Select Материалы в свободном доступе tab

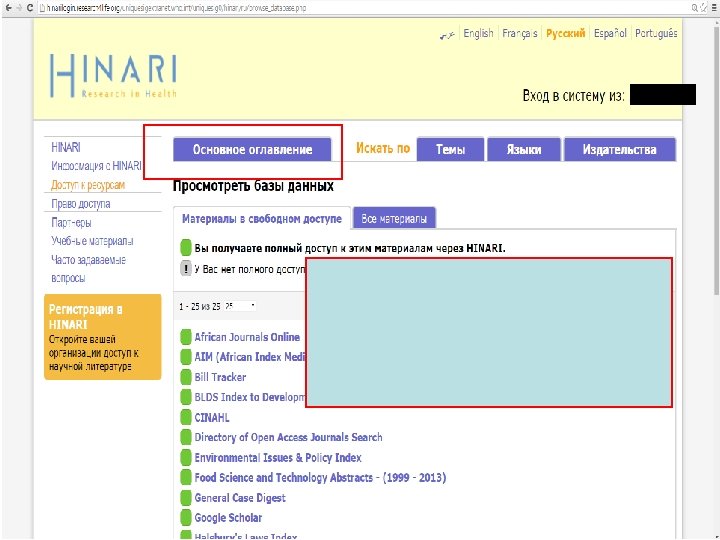(x=262, y=219)
